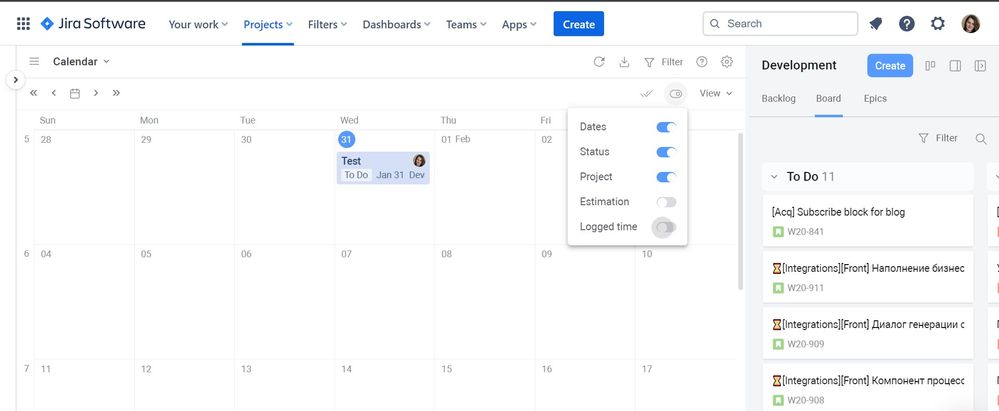This screenshot has width=999, height=411.
Task: Refresh the calendar
Action: click(599, 62)
